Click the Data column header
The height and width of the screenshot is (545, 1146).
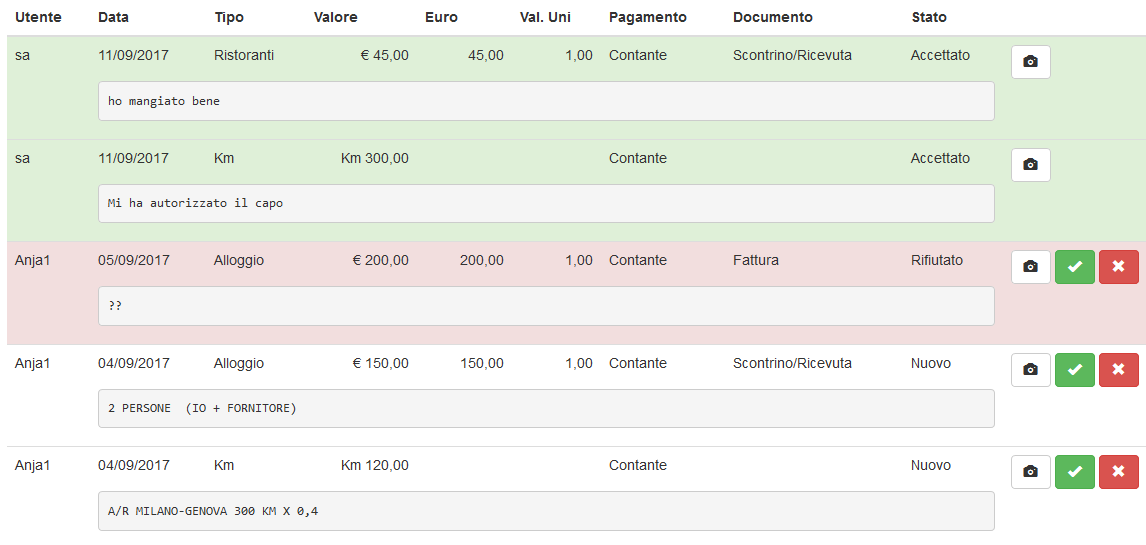pos(113,17)
